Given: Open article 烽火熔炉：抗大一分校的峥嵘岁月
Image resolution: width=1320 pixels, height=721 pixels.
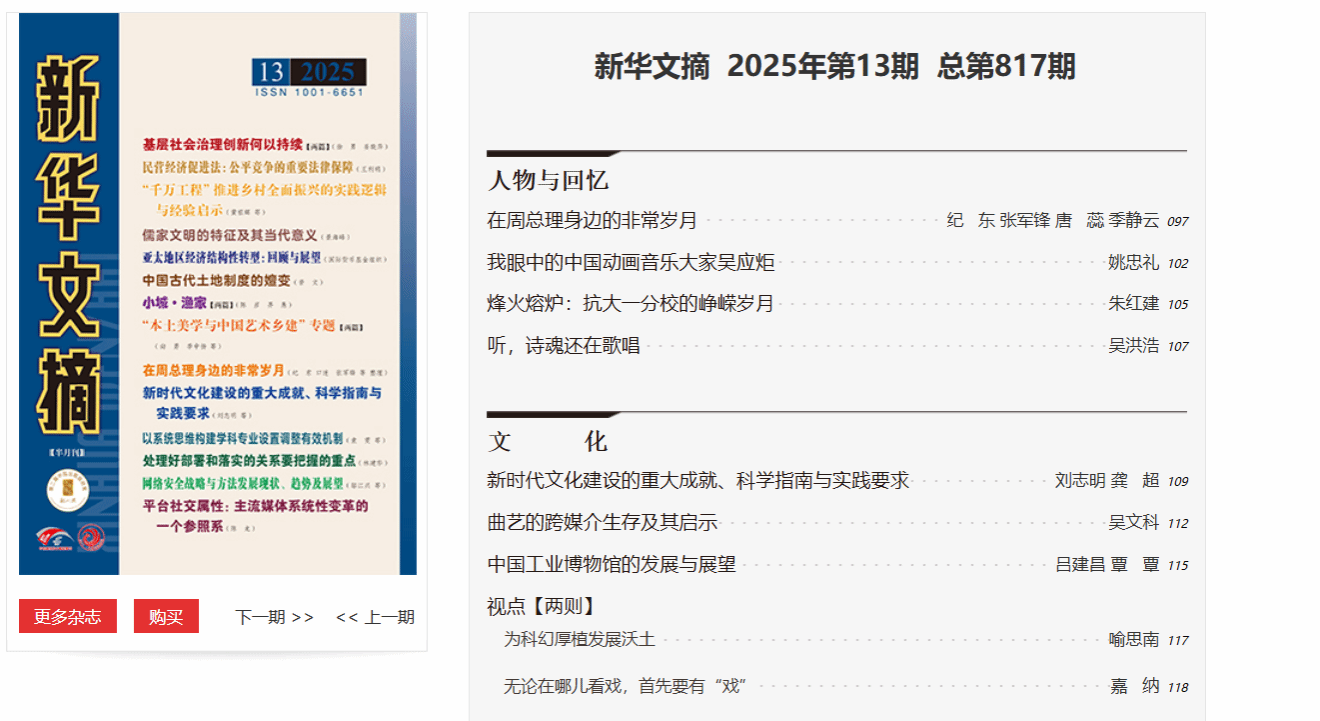Looking at the screenshot, I should (630, 304).
